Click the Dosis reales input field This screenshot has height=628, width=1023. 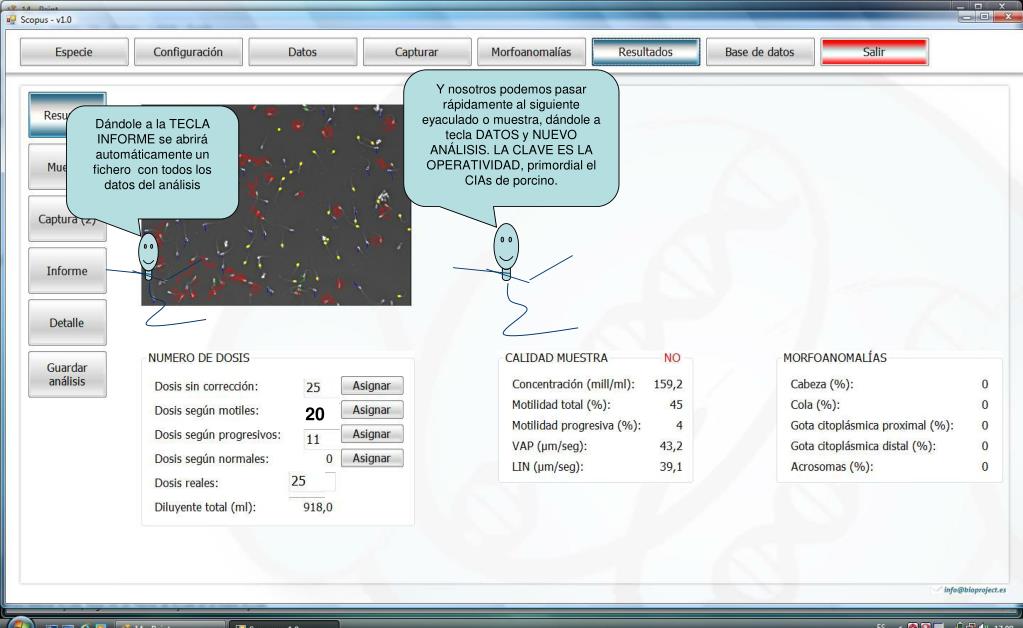click(312, 481)
